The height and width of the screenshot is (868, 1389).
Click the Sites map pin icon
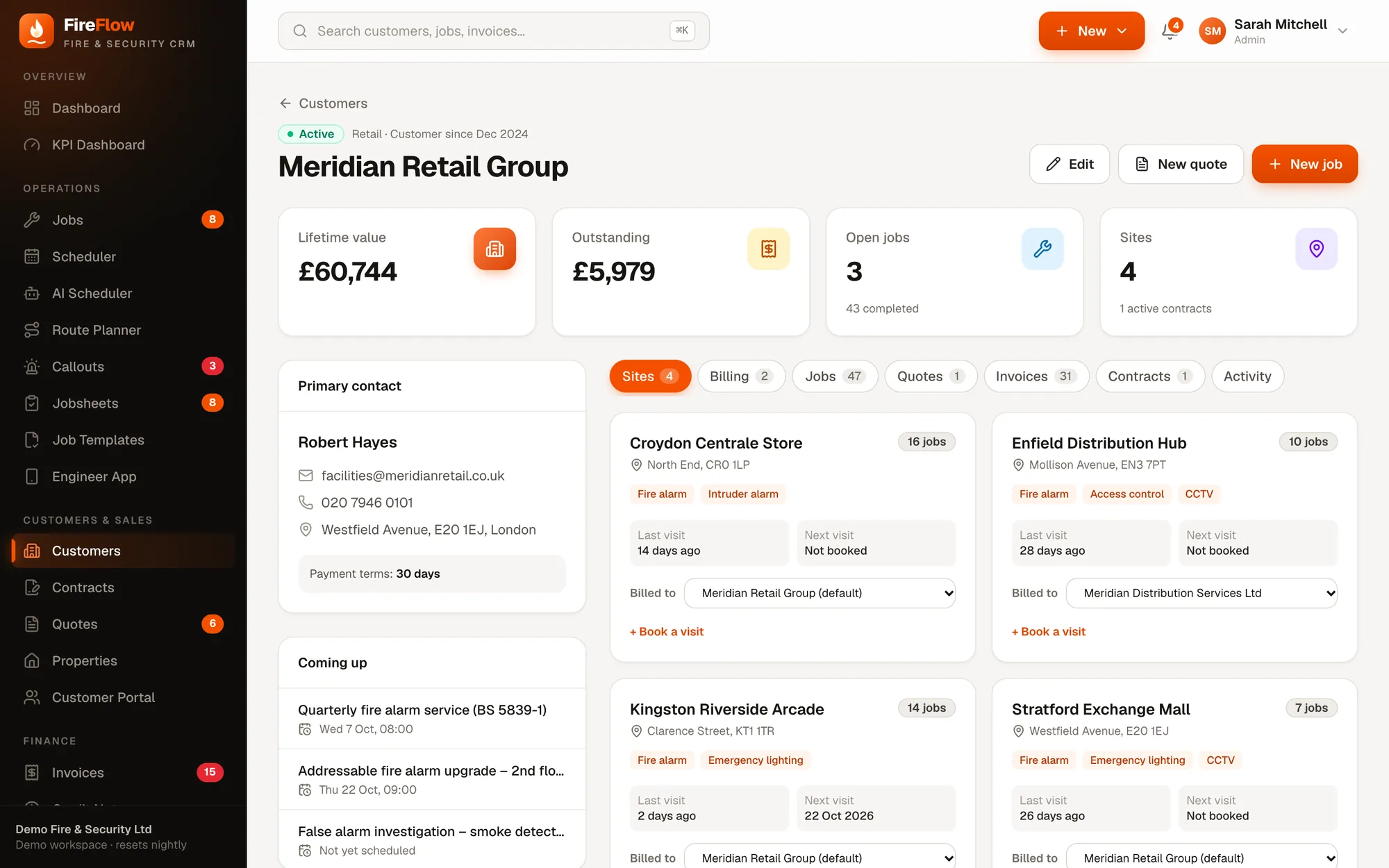coord(1316,249)
